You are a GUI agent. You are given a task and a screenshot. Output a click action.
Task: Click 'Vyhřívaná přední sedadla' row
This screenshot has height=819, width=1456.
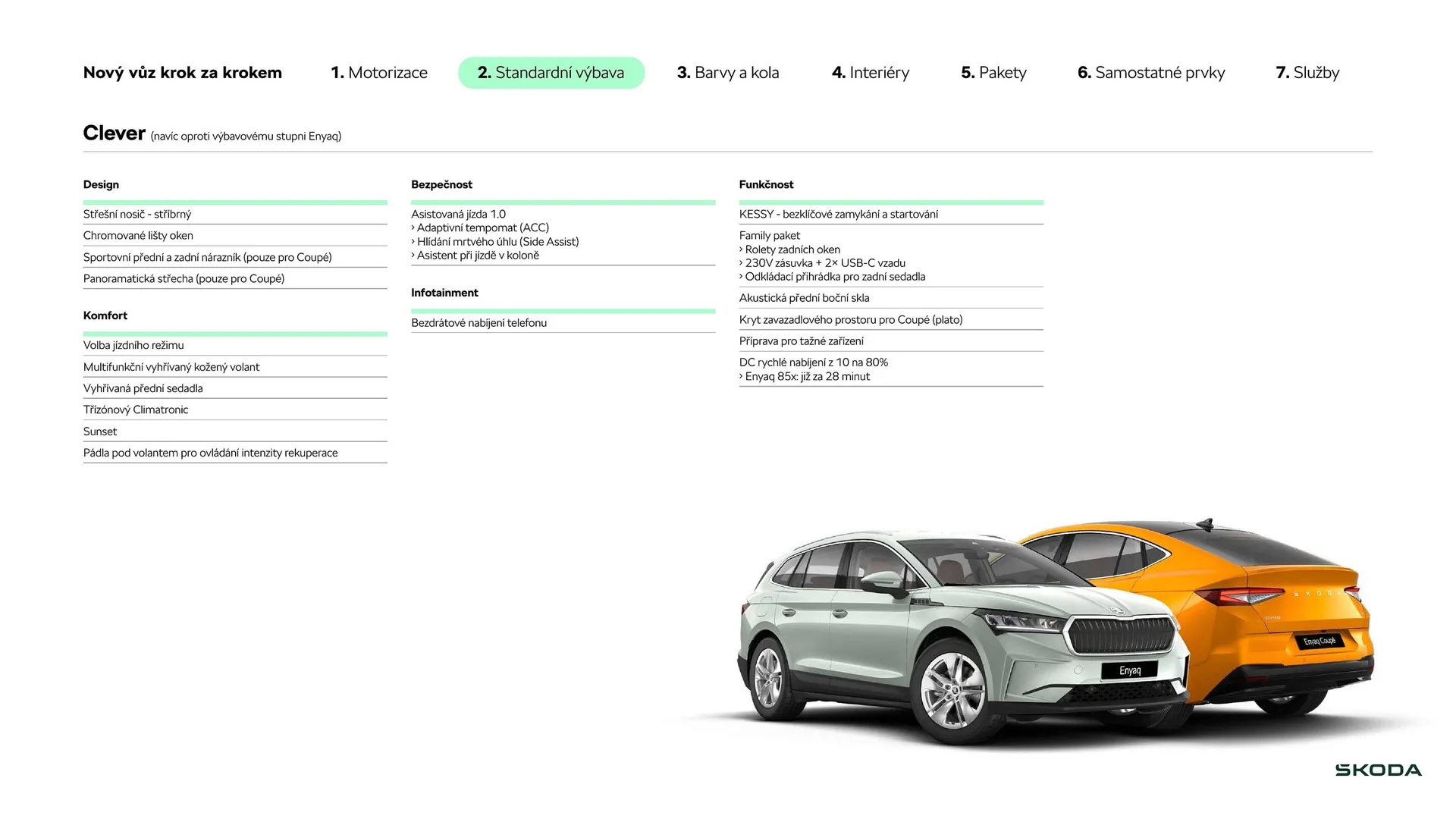[x=235, y=388]
